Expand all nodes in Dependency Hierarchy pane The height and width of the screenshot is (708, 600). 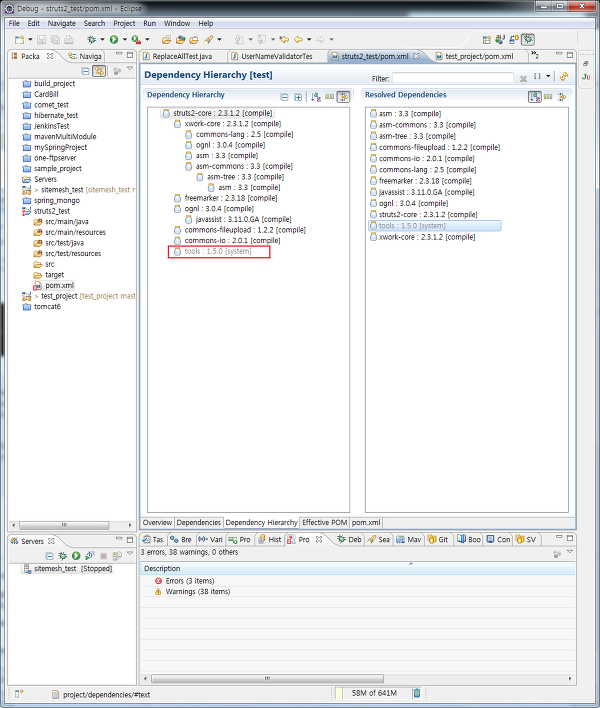tap(298, 97)
